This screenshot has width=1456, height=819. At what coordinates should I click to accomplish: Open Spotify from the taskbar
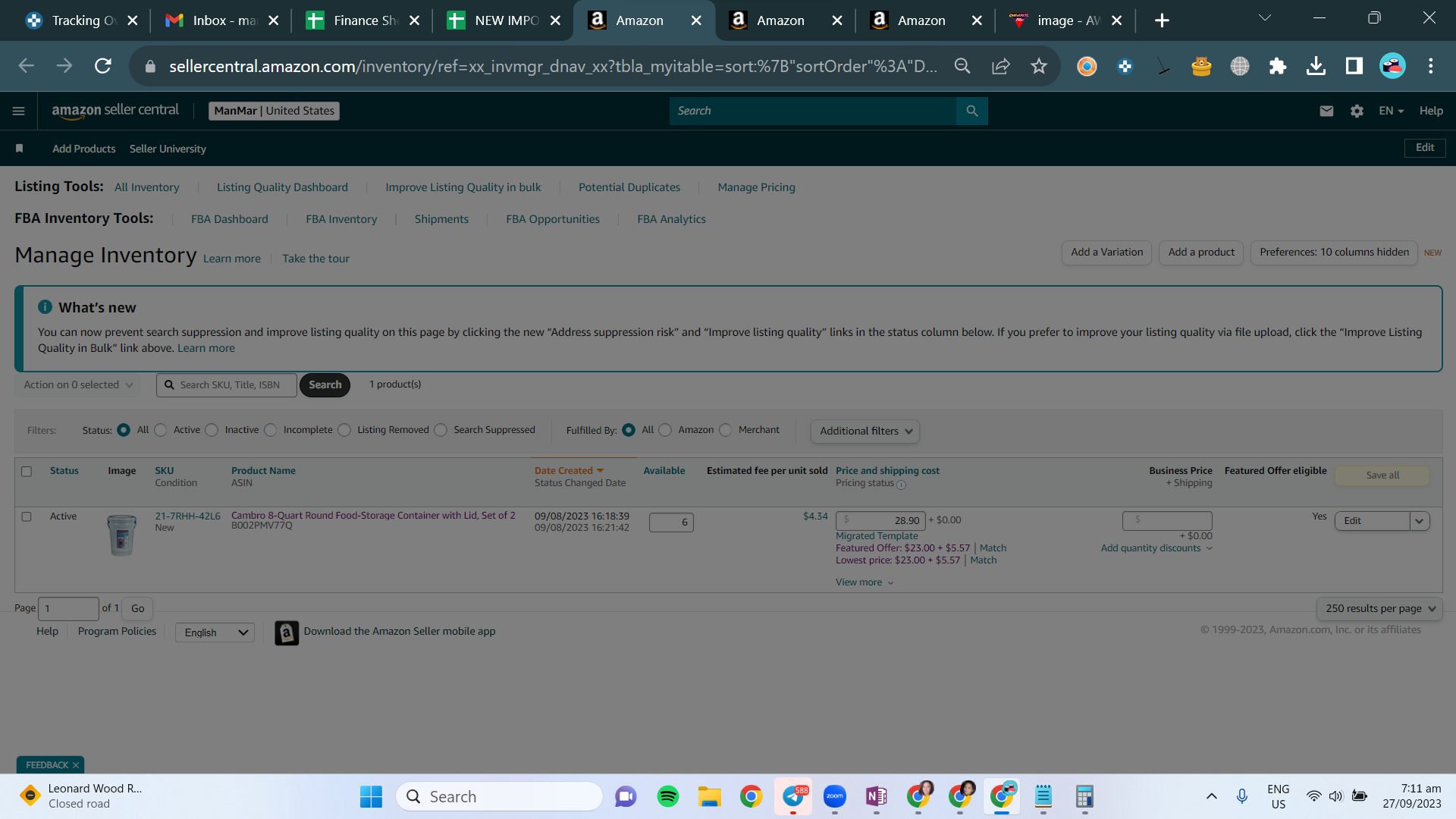pos(668,796)
